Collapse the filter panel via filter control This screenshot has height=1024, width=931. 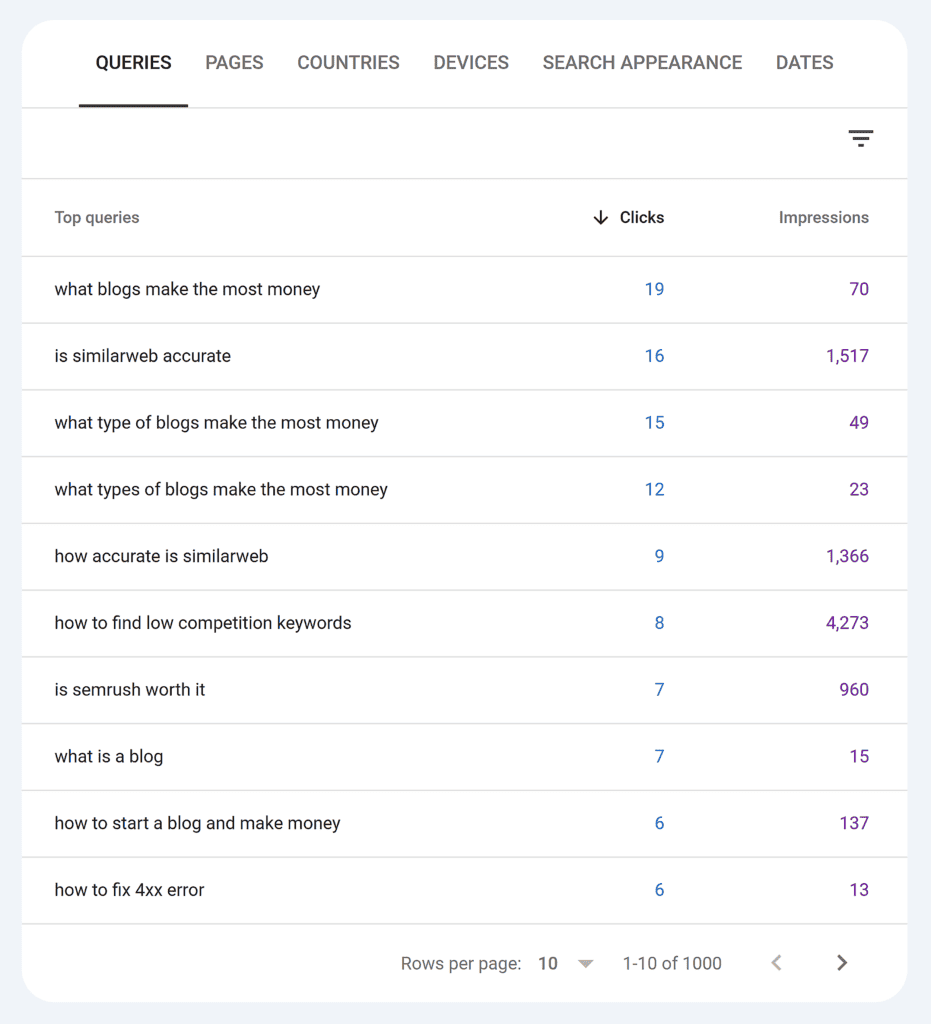[x=860, y=137]
